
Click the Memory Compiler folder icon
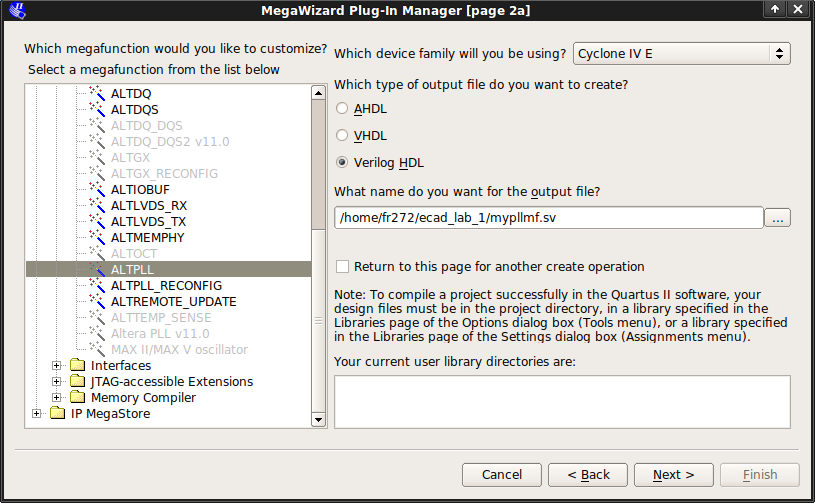point(78,397)
